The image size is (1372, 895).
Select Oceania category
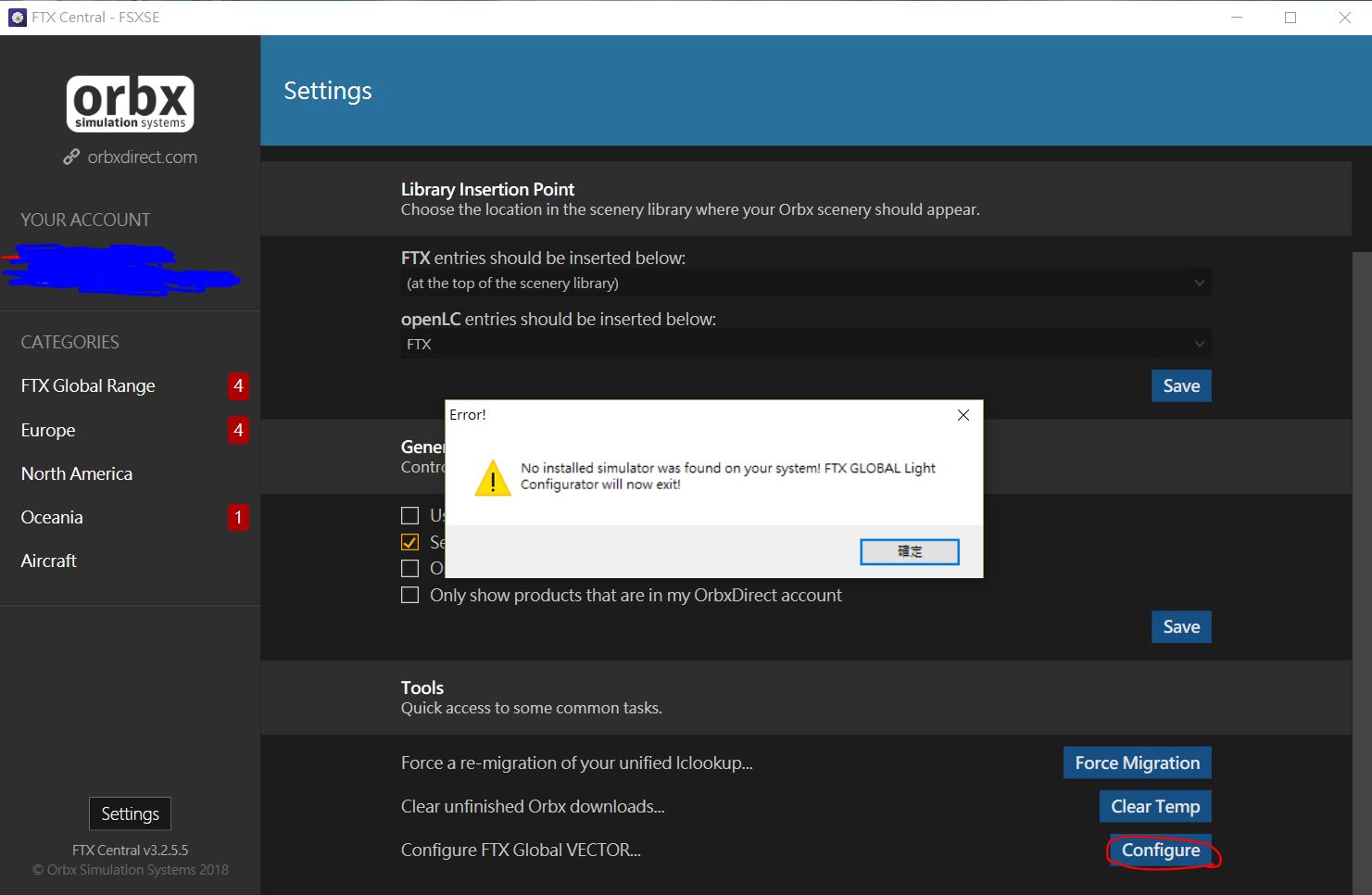point(52,517)
